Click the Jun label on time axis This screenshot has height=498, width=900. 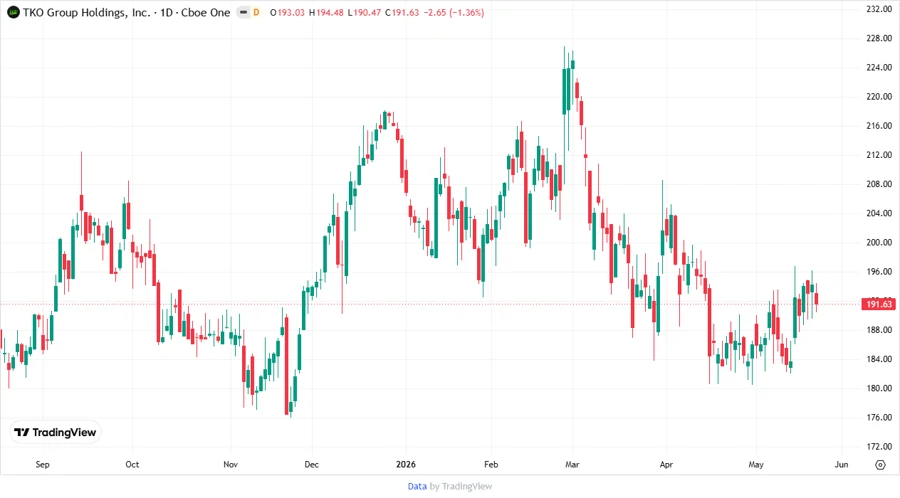(841, 465)
